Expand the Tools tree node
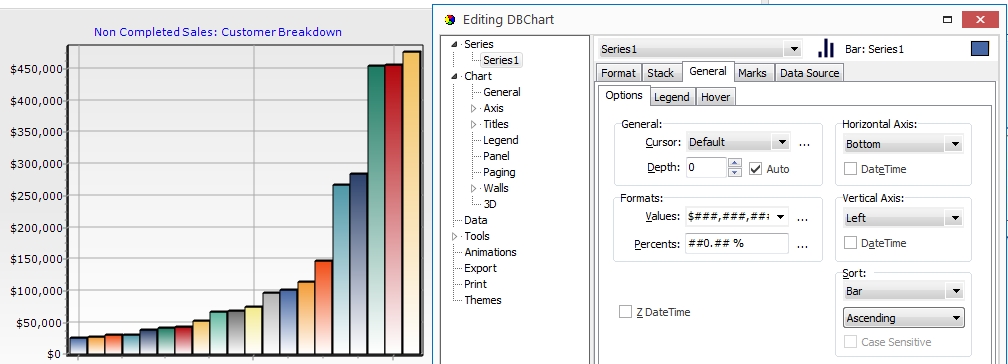The width and height of the screenshot is (1008, 364). click(x=454, y=237)
